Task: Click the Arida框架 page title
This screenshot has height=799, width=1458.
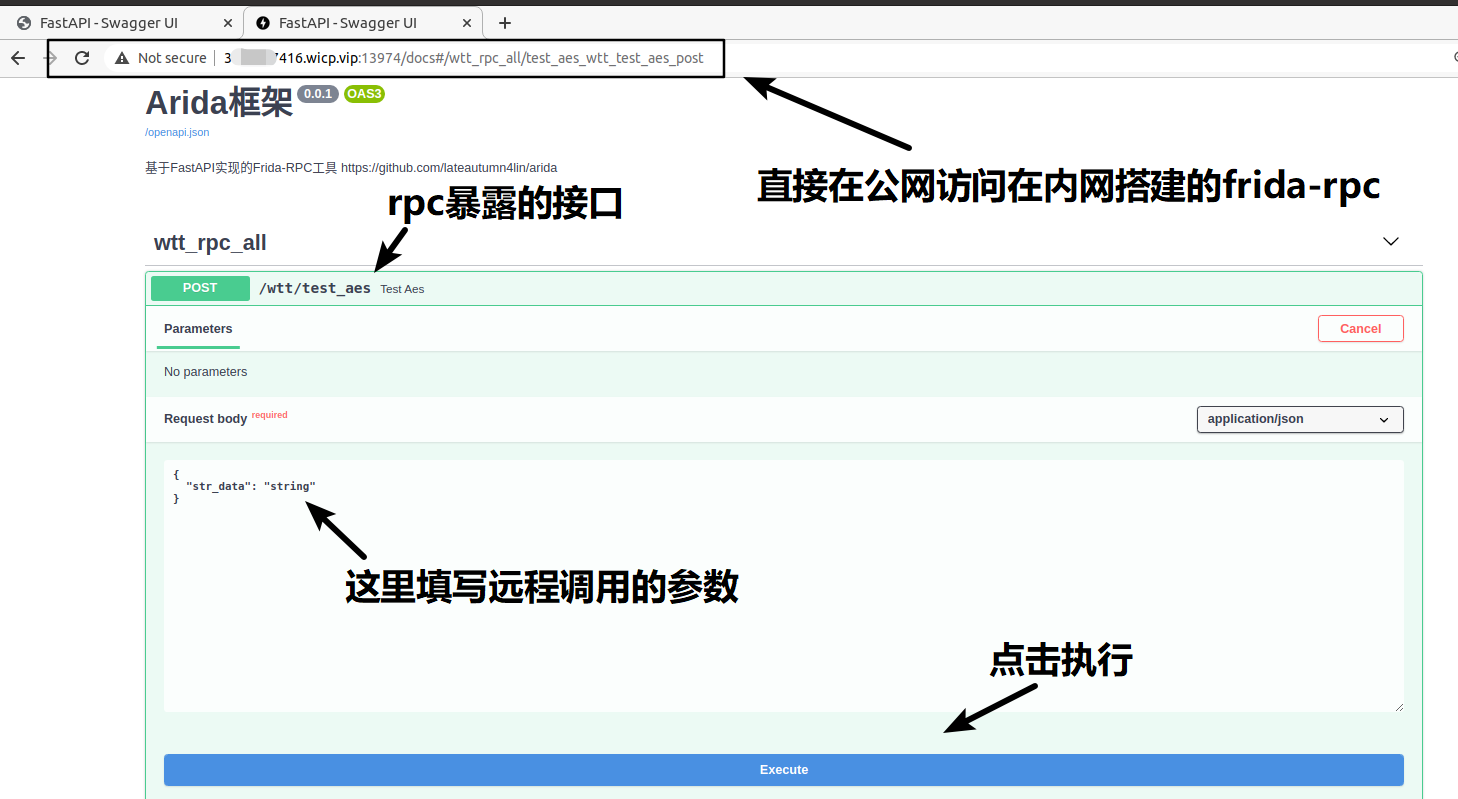Action: (x=219, y=102)
